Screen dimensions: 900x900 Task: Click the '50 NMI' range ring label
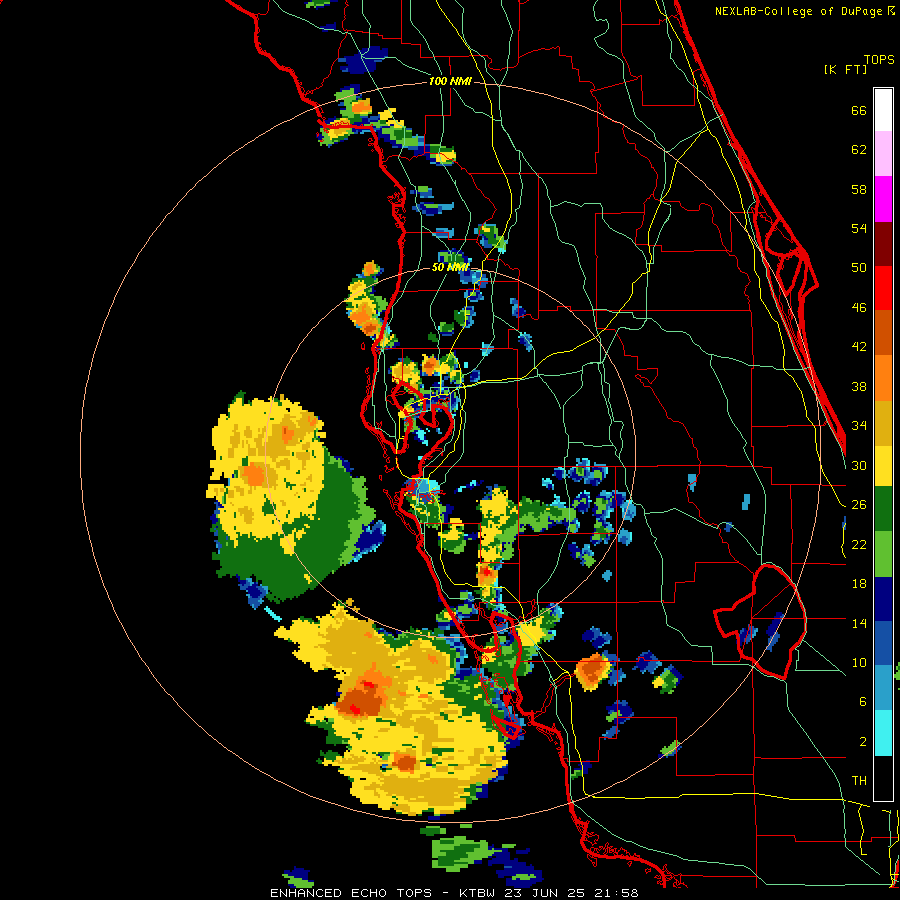click(x=450, y=267)
